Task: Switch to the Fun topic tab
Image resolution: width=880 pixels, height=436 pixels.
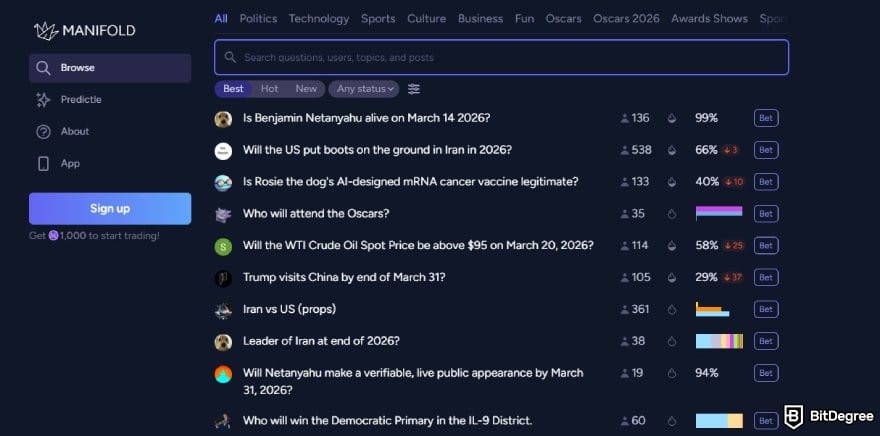Action: [x=525, y=19]
